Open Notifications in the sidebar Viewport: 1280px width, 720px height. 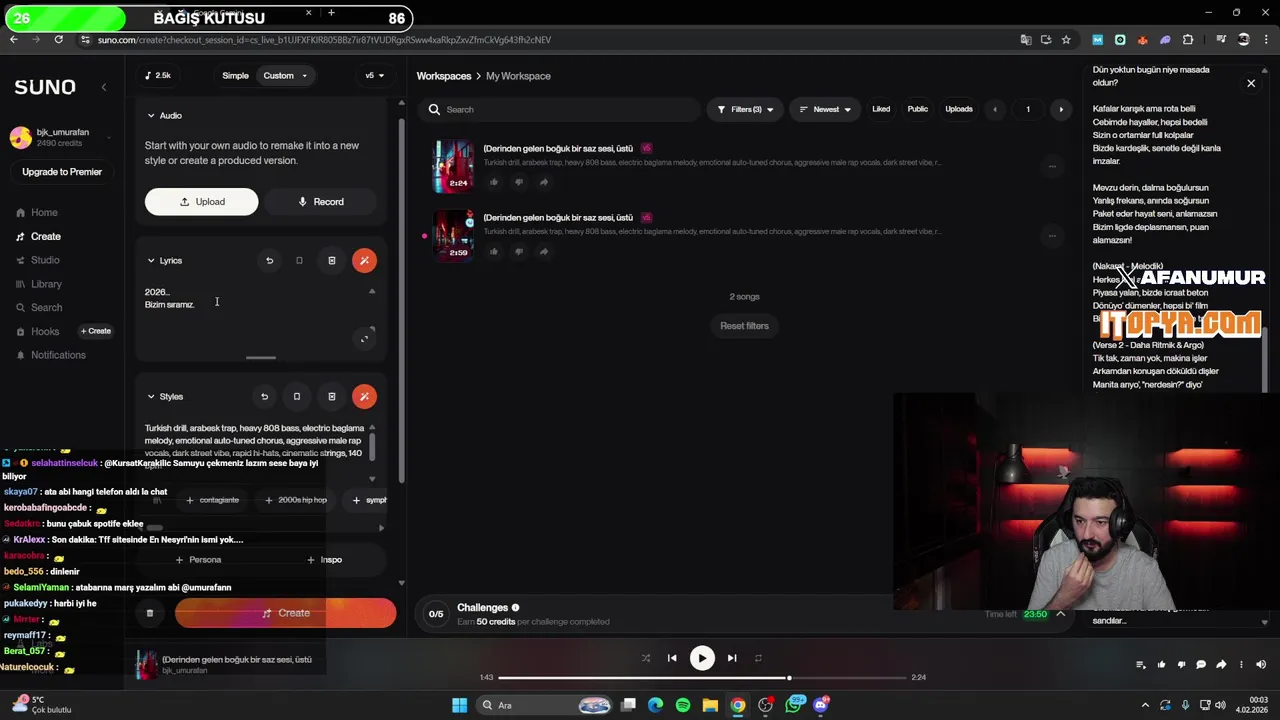pyautogui.click(x=57, y=355)
